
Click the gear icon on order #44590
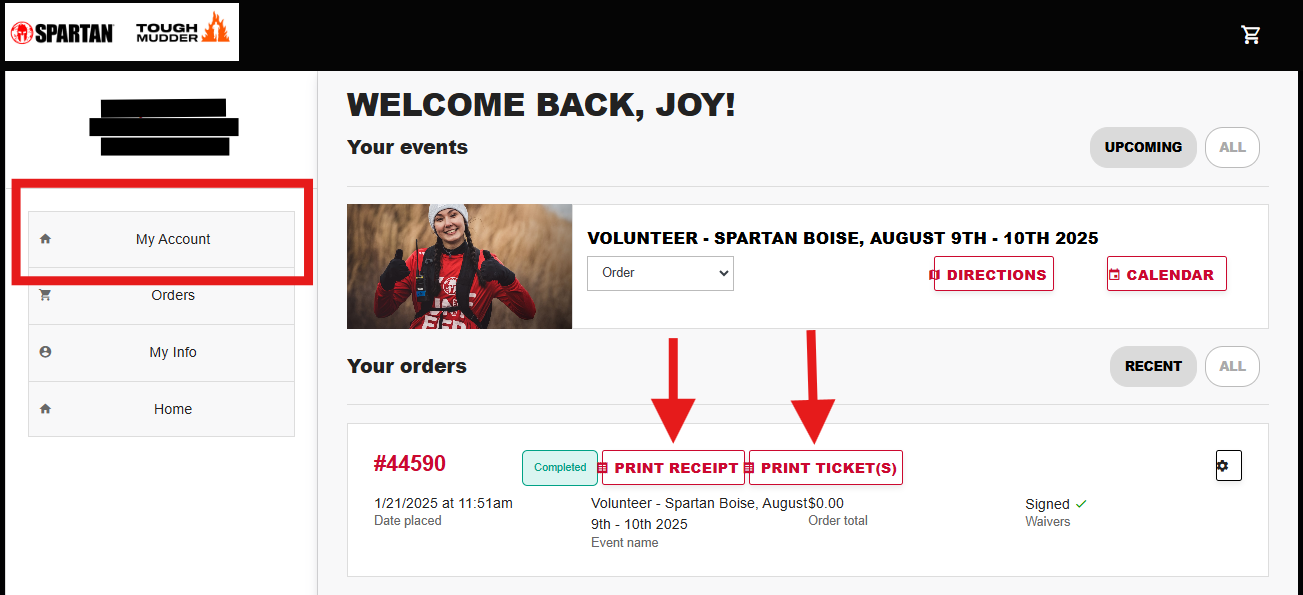1228,466
